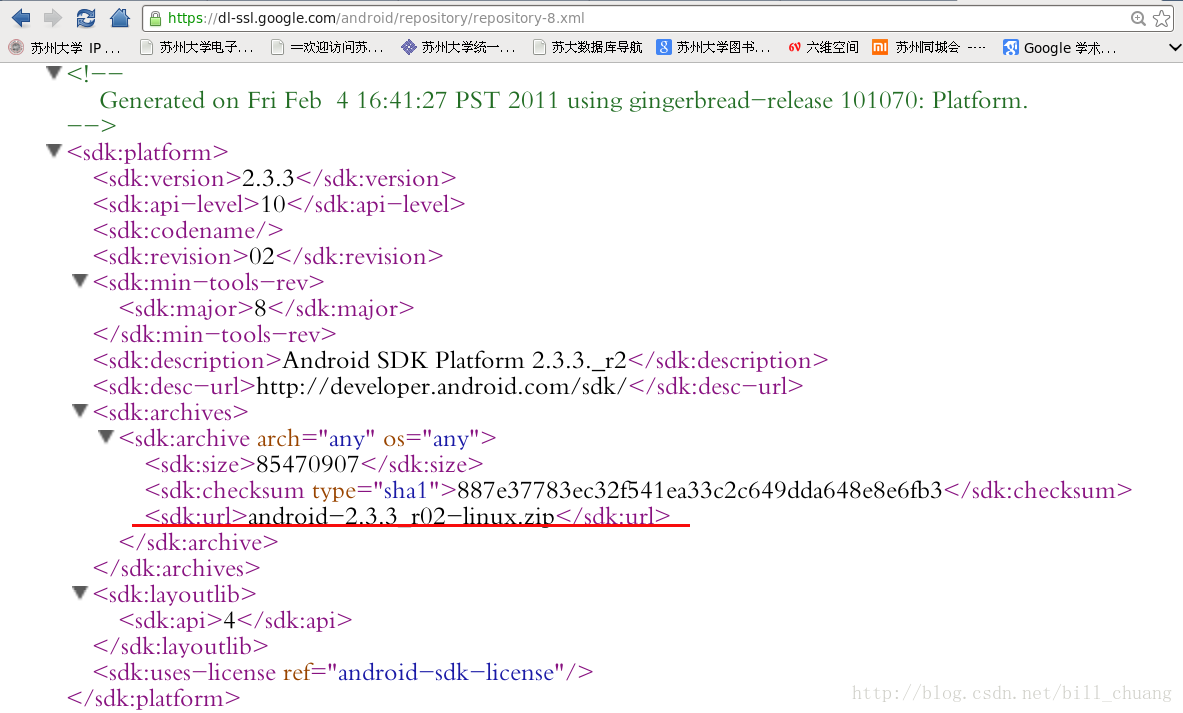Open the 苏州大学图书 bookmark

click(714, 48)
